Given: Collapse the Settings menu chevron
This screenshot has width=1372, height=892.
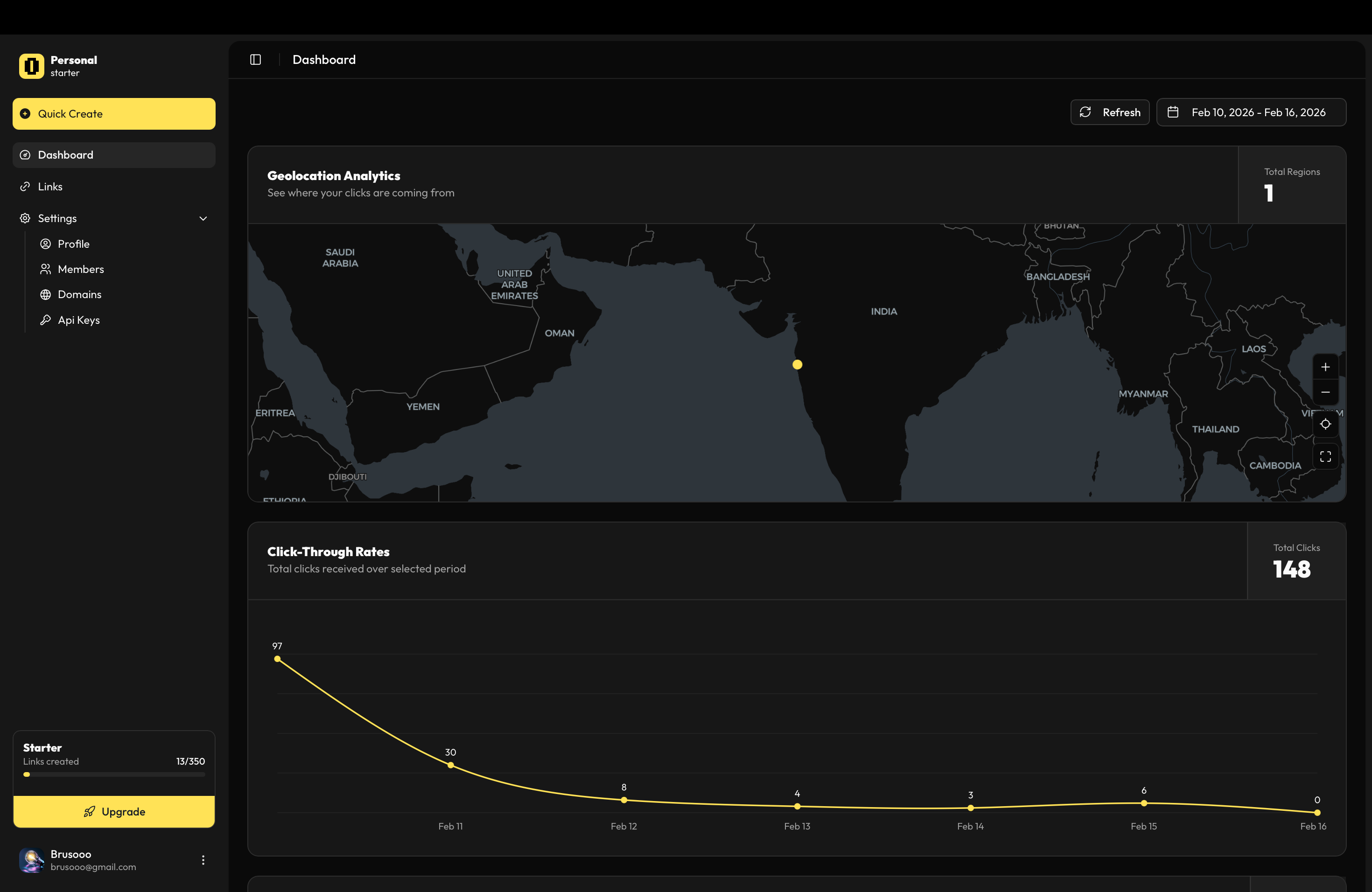Looking at the screenshot, I should (x=203, y=218).
